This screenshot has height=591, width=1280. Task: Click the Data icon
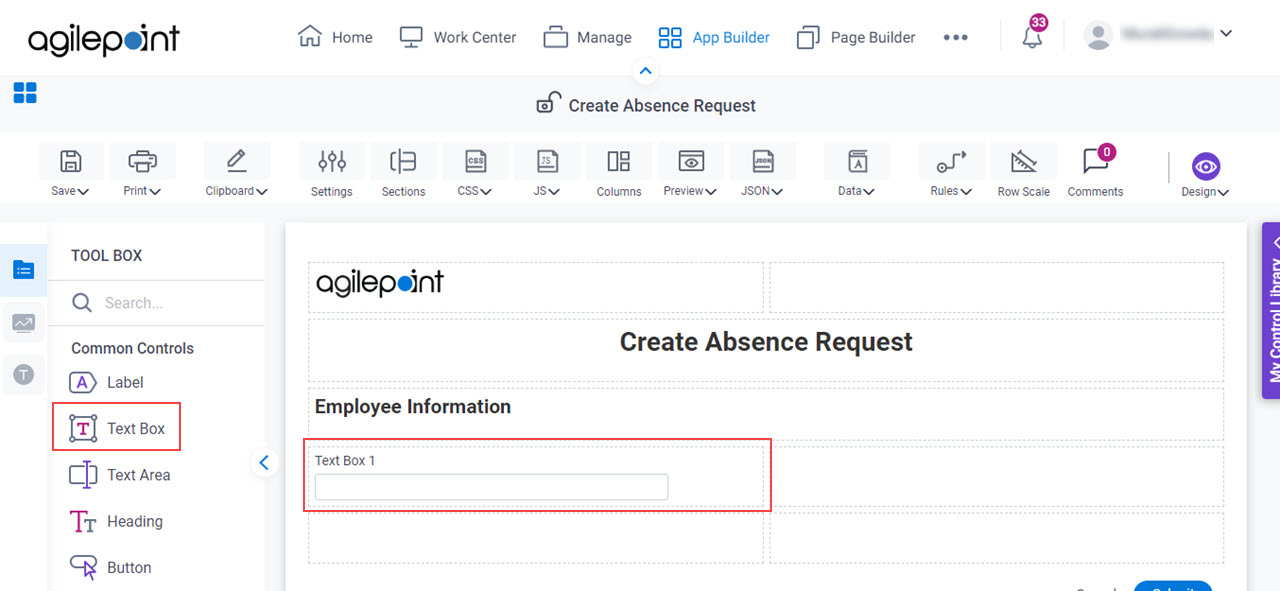click(857, 161)
